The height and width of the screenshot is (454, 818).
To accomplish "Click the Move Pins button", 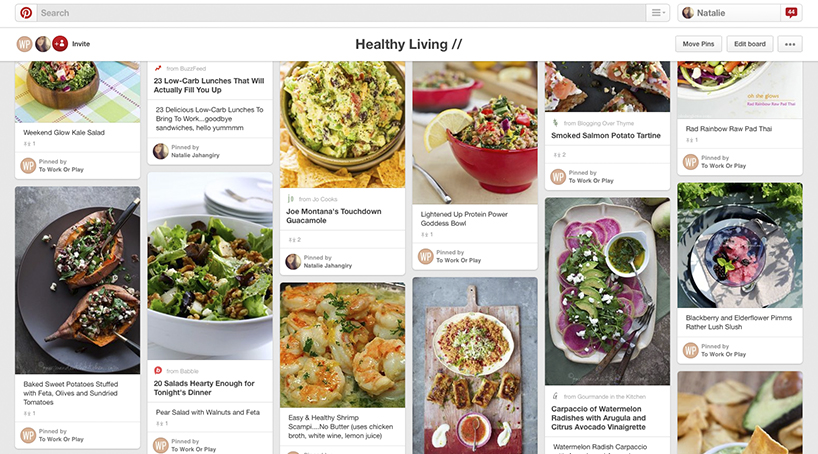I will tap(698, 44).
